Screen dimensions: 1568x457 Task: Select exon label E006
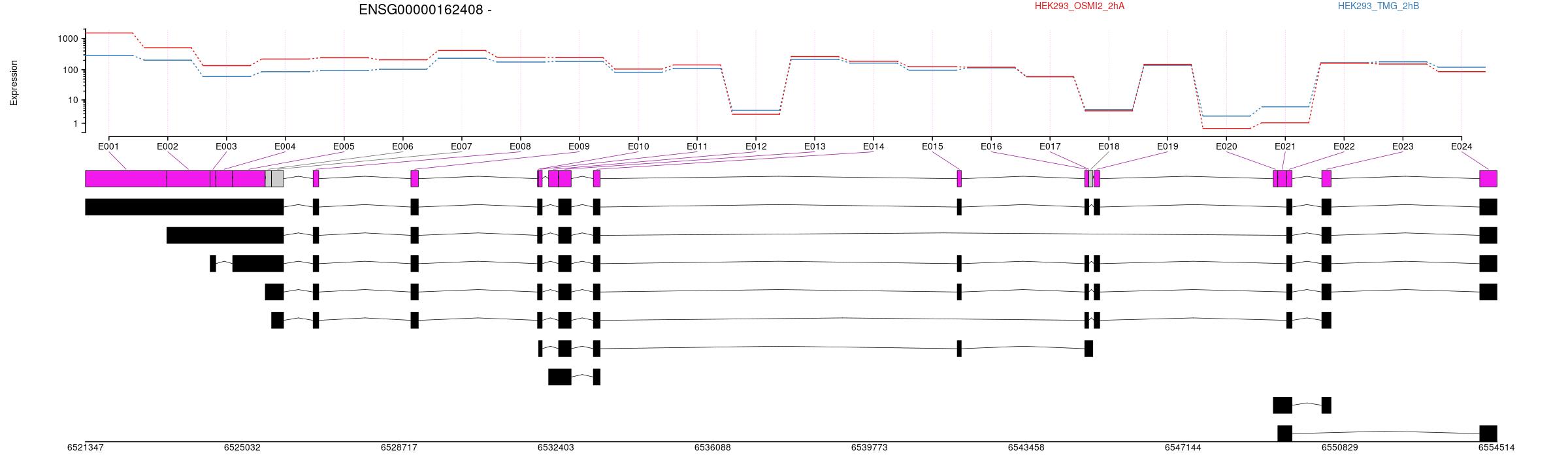pyautogui.click(x=402, y=147)
